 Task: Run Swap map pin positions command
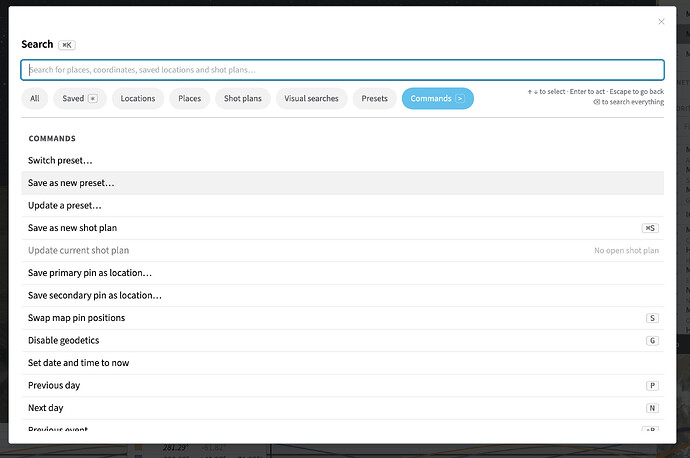tap(342, 318)
